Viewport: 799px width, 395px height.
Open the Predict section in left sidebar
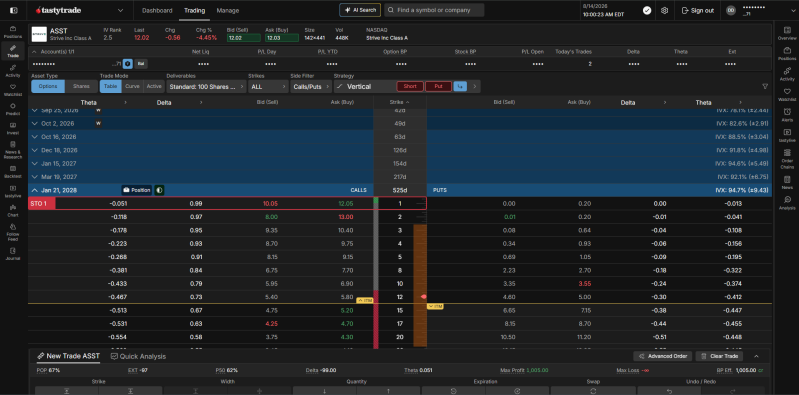coord(13,109)
